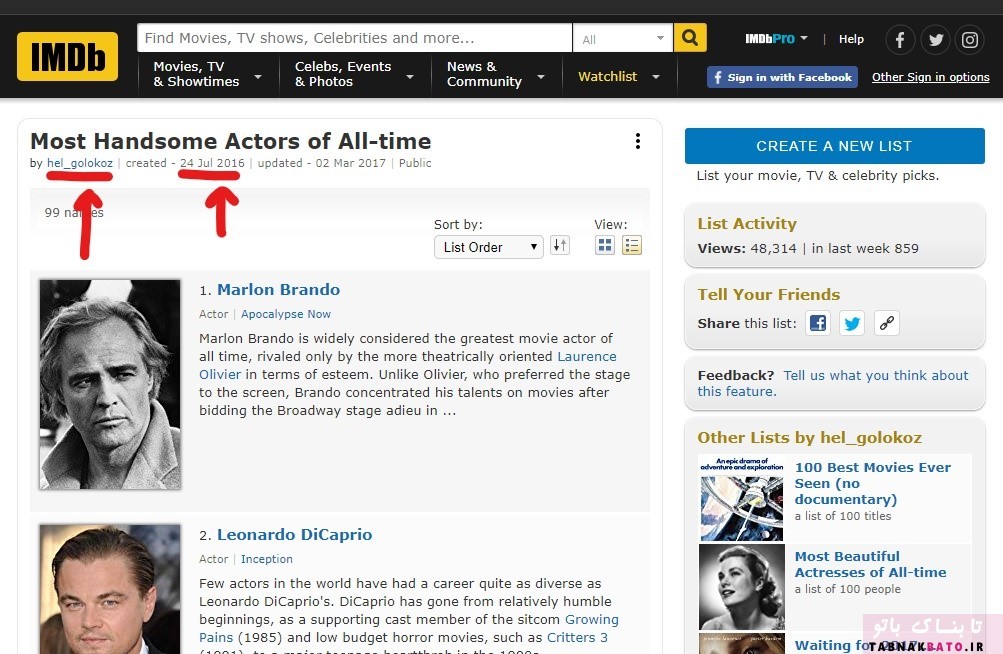The width and height of the screenshot is (1003, 654).
Task: Expand the Celebs, Events & Photos menu
Action: point(355,74)
